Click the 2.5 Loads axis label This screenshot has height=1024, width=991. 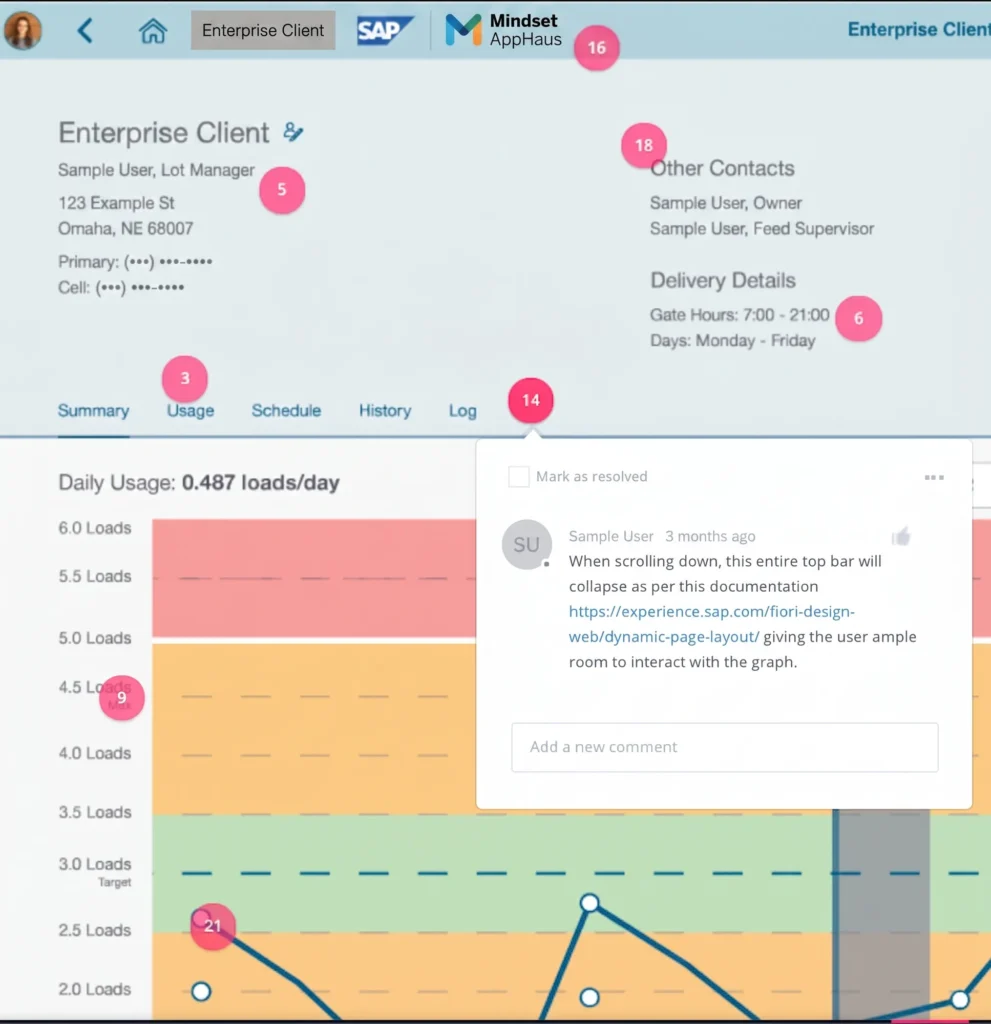pos(95,930)
